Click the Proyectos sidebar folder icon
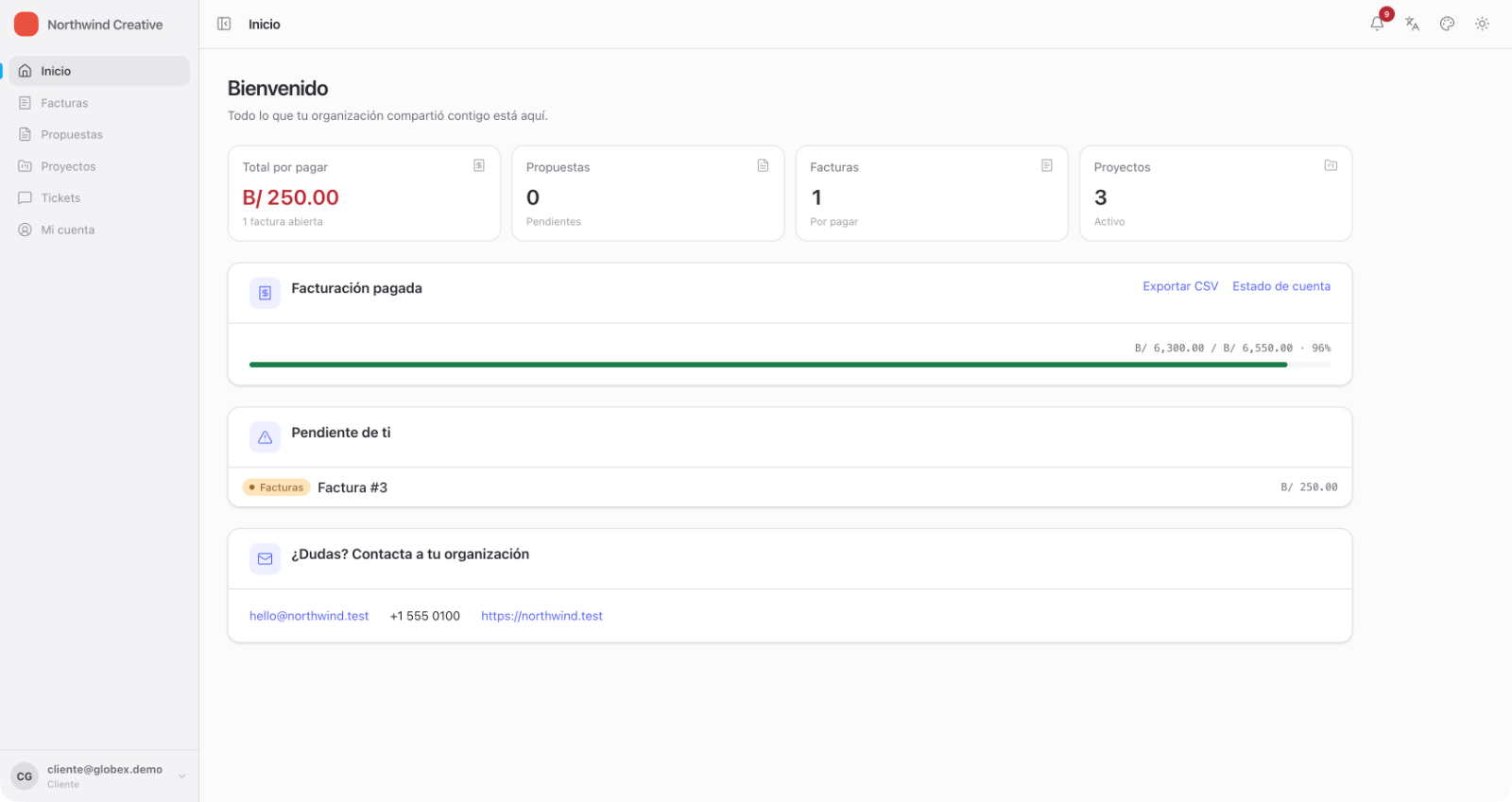 [x=26, y=166]
